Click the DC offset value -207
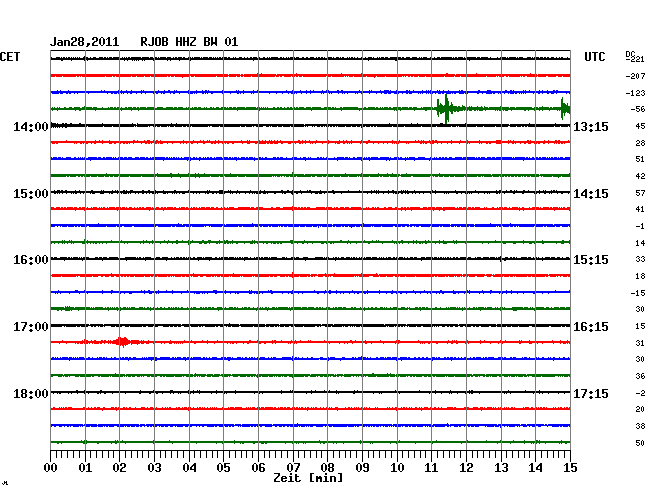 (635, 76)
